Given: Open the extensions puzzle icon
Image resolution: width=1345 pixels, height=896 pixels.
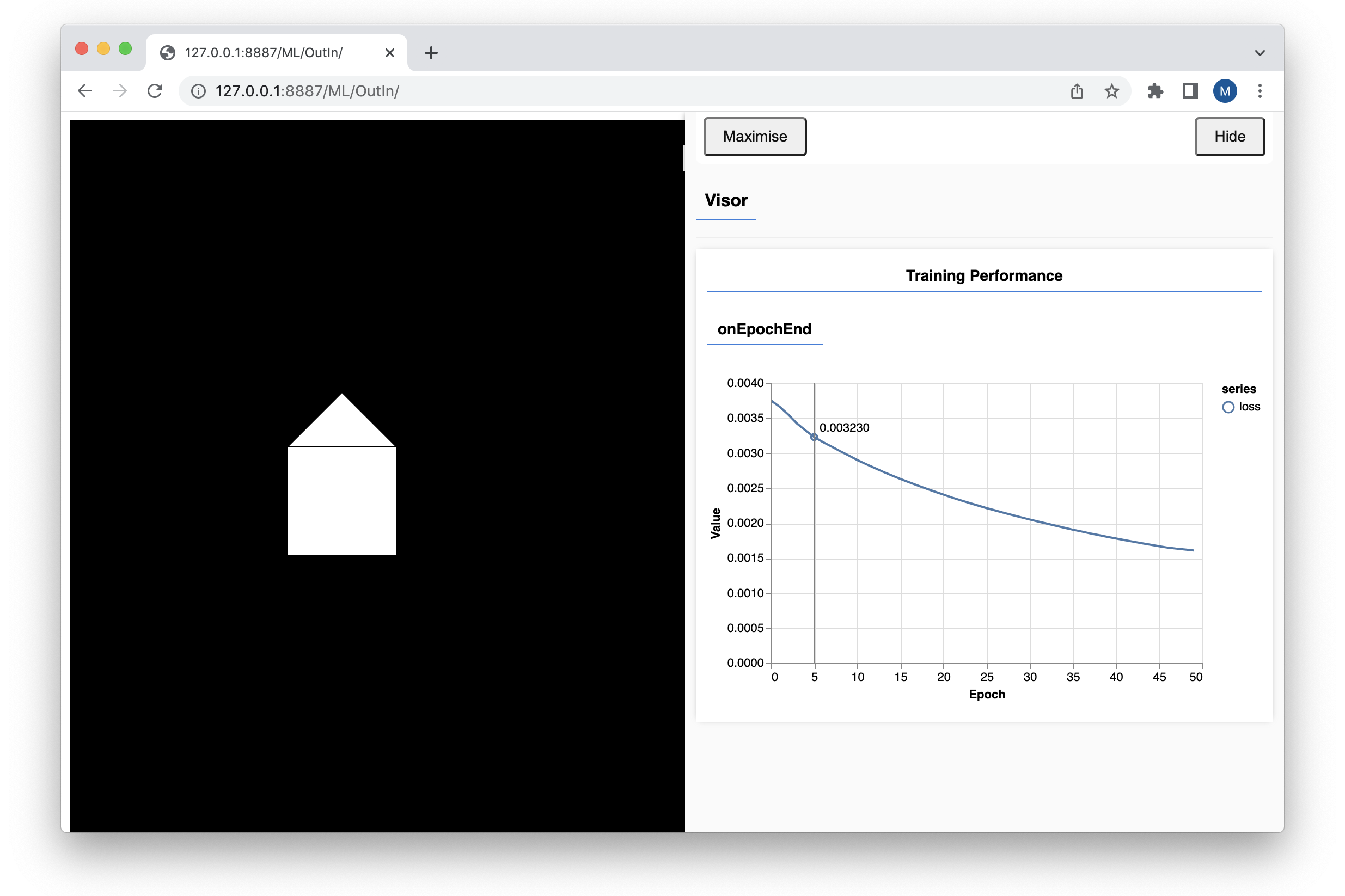Looking at the screenshot, I should tap(1154, 91).
